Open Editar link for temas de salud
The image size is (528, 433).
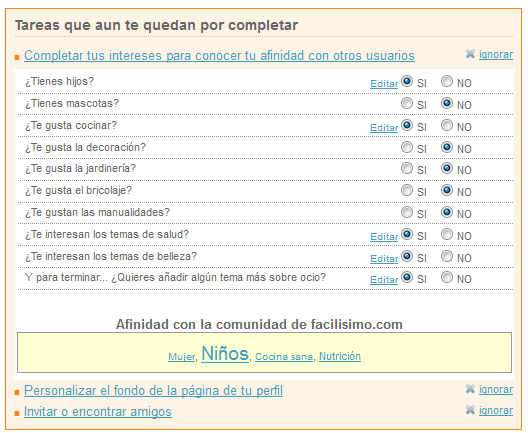click(x=384, y=237)
